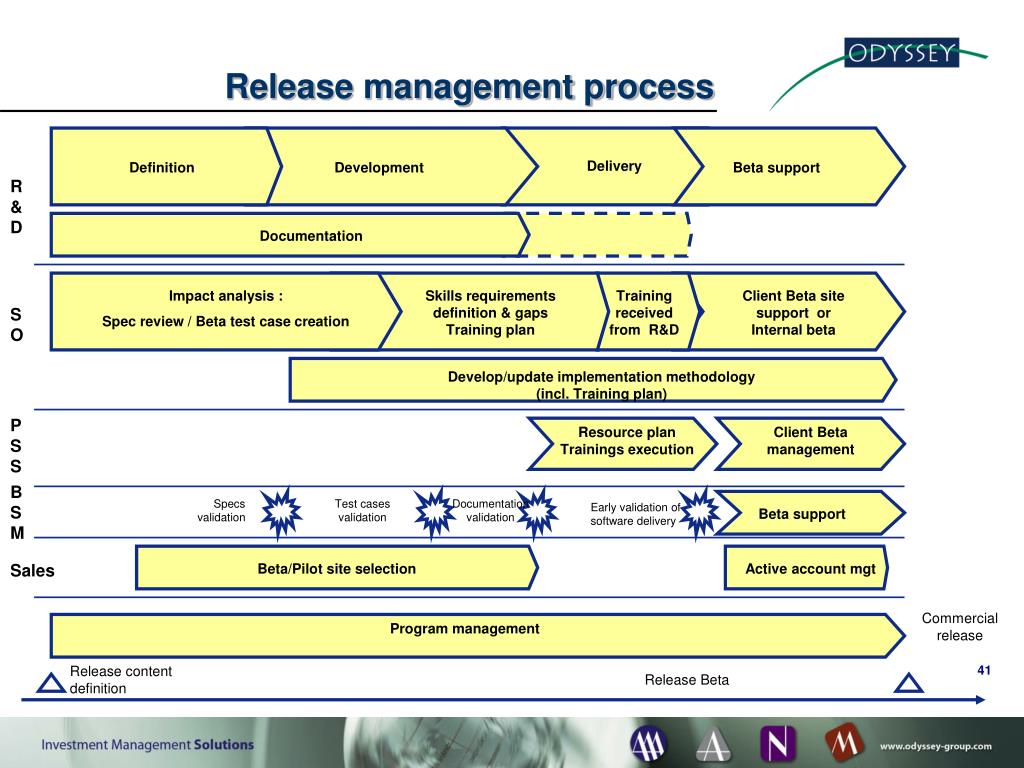The height and width of the screenshot is (768, 1024).
Task: Select the Delivery phase chevron
Action: click(x=604, y=167)
